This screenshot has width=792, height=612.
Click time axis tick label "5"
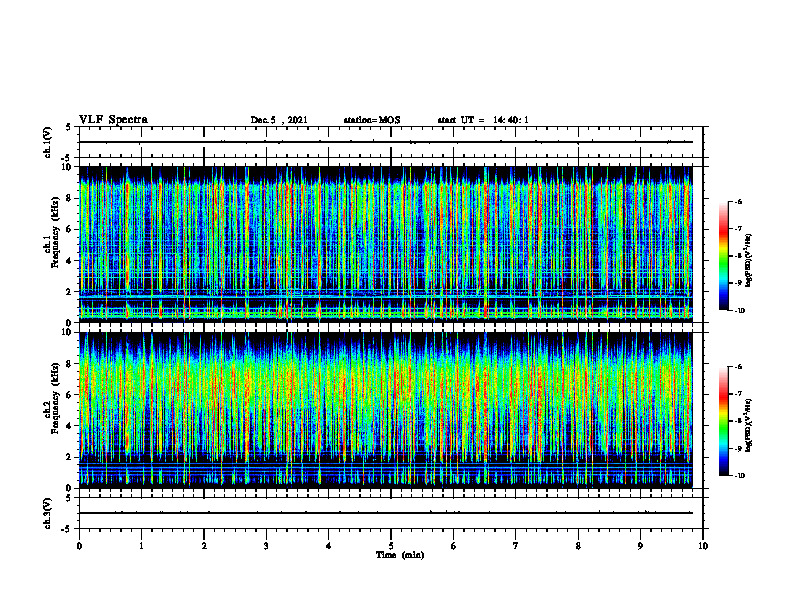[391, 546]
